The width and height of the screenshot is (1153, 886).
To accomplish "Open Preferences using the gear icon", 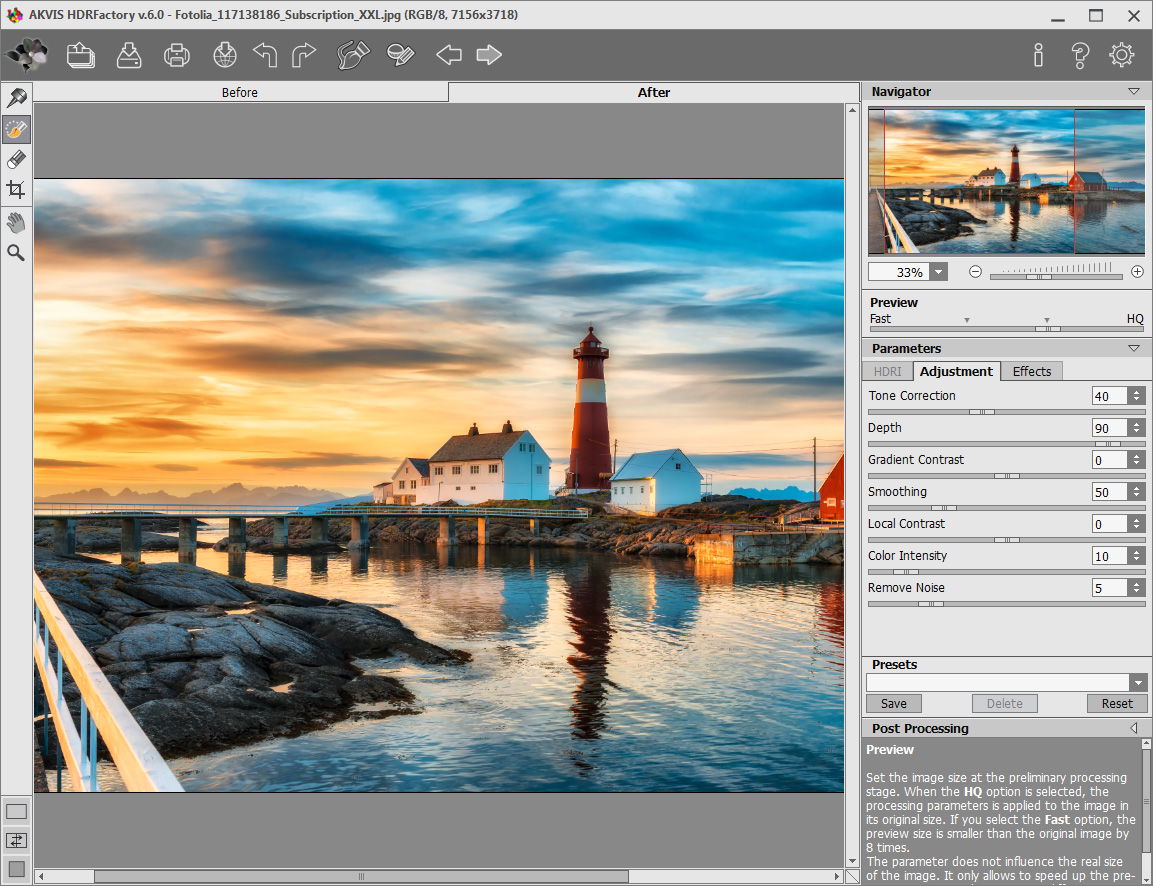I will coord(1121,55).
